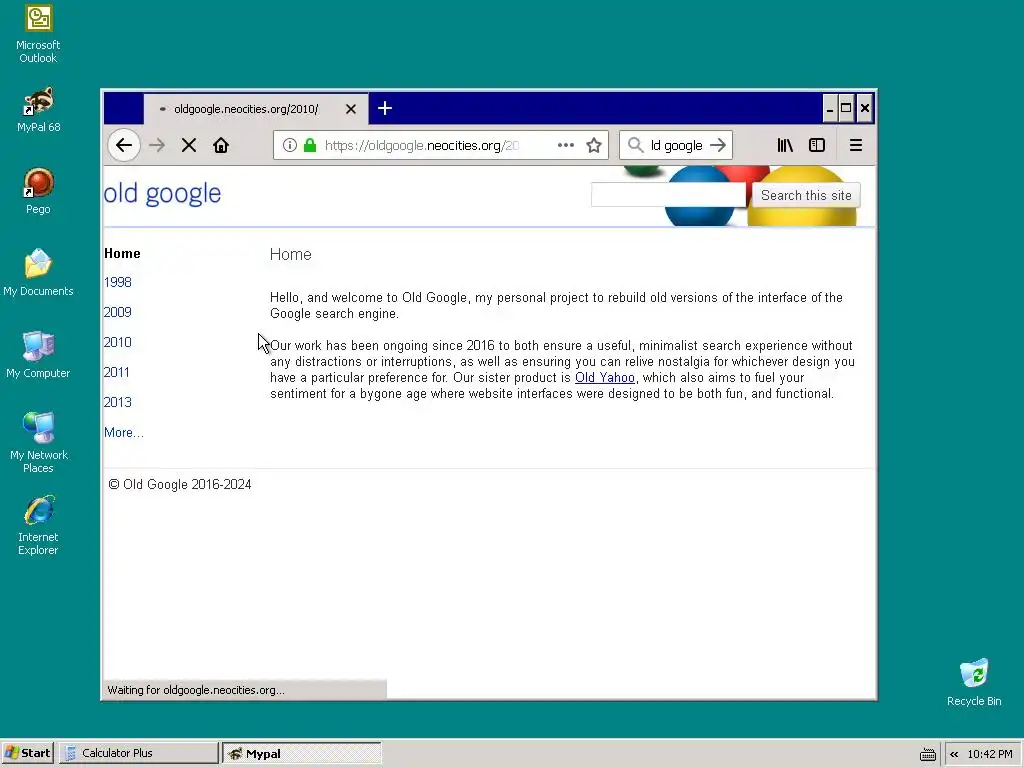
Task: Minimize the Mypal browser window
Action: pyautogui.click(x=829, y=108)
